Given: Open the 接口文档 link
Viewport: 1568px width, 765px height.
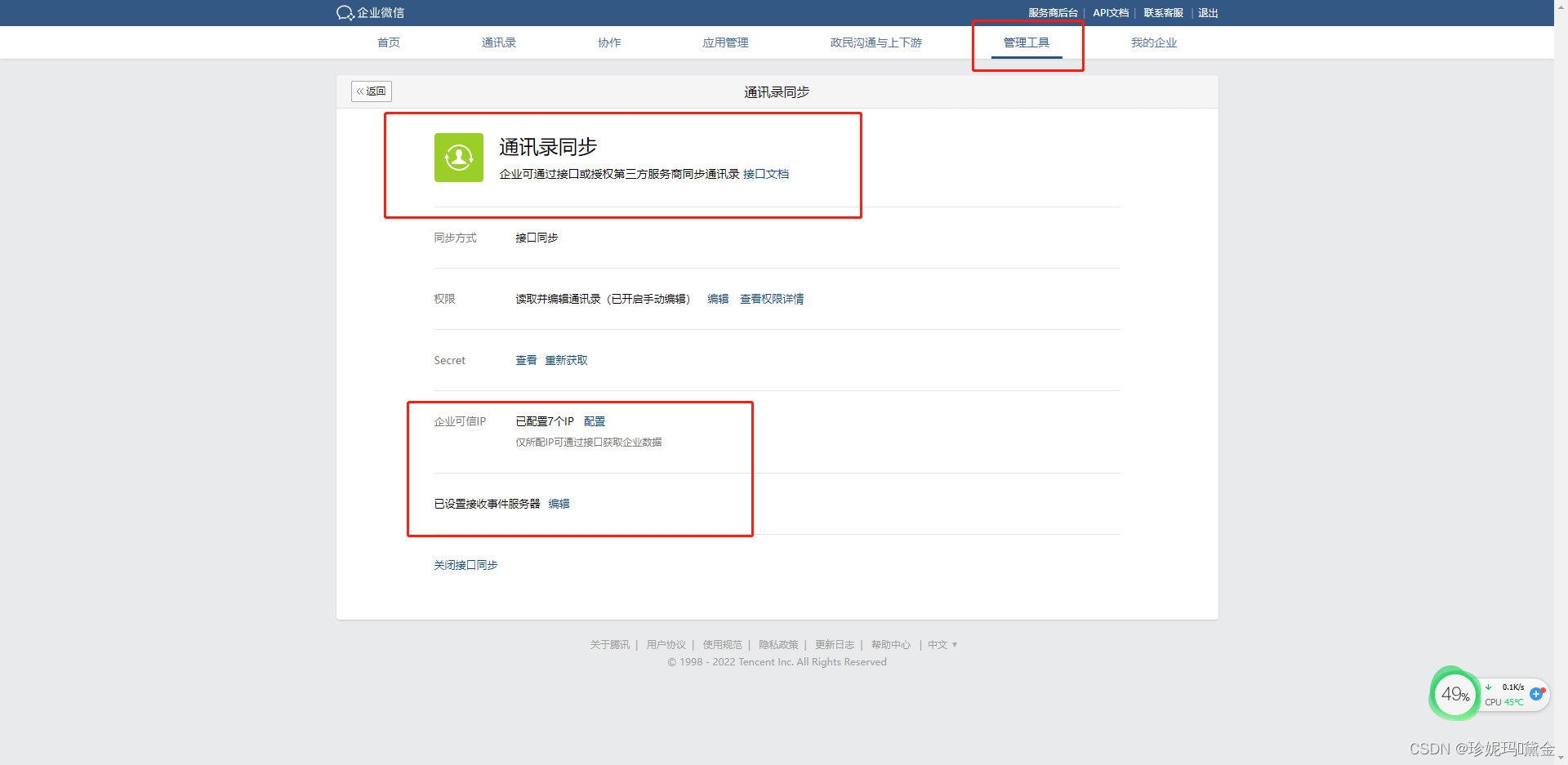Looking at the screenshot, I should (766, 174).
